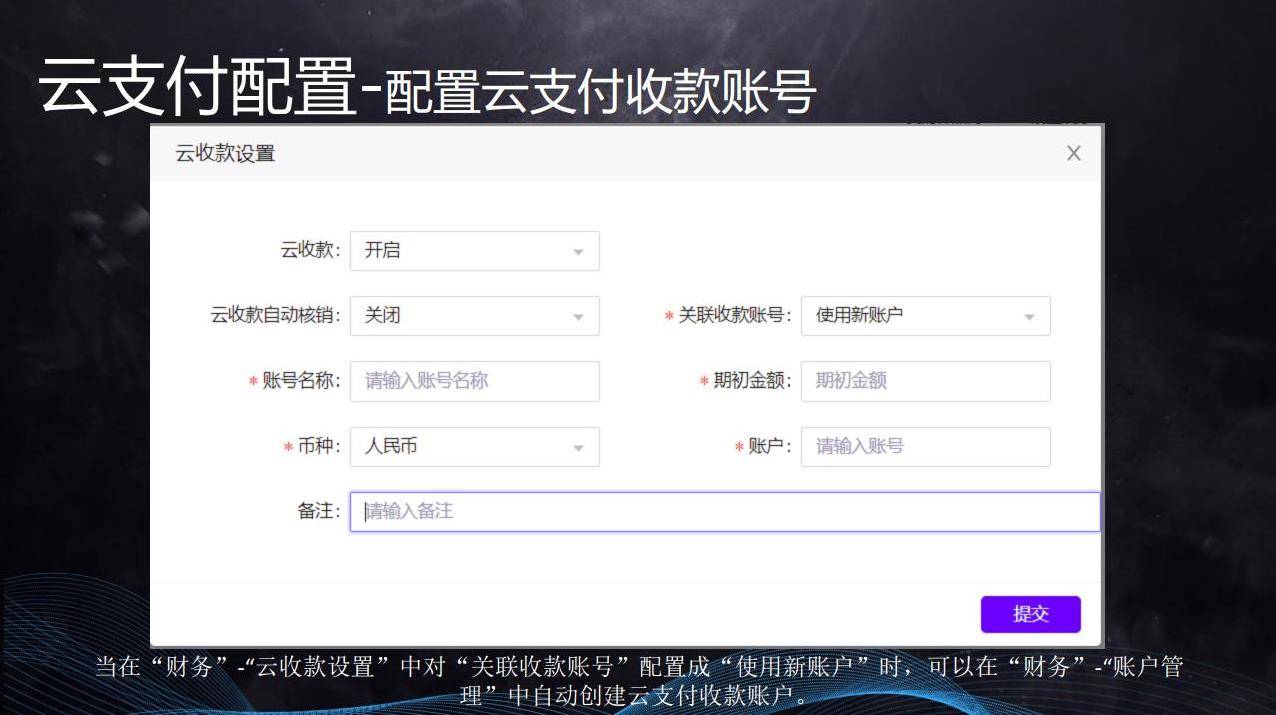
Task: Open the 币种 dropdown showing 人民币
Action: [x=475, y=447]
